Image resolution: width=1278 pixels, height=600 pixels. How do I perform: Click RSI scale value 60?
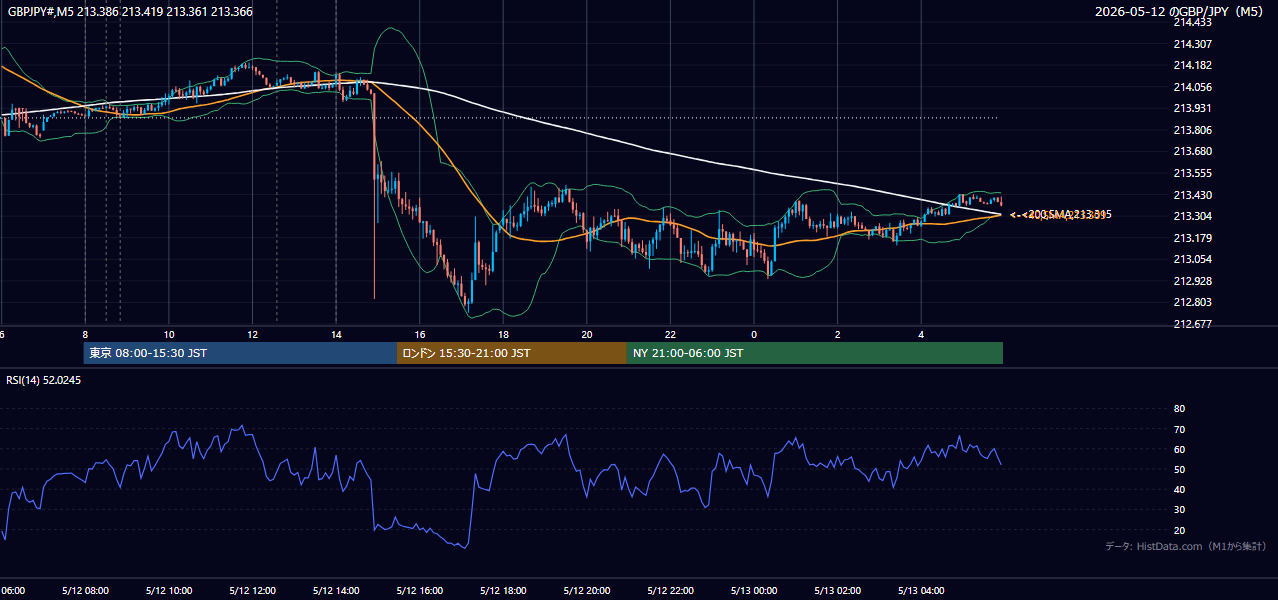(1179, 449)
